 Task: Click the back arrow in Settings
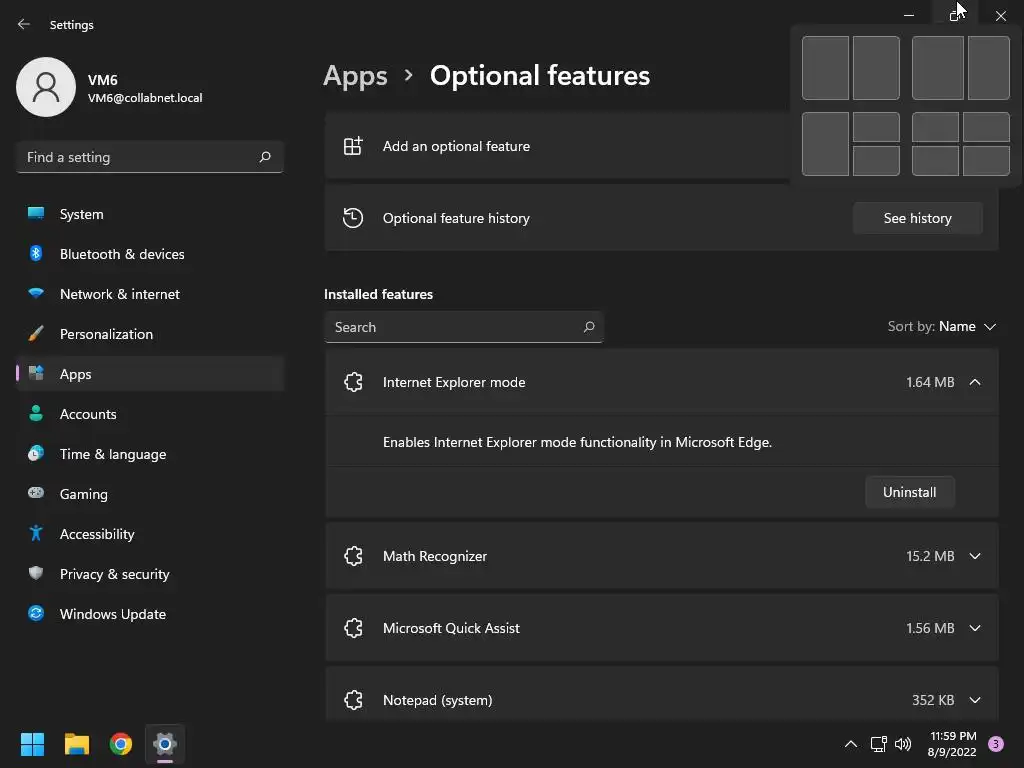[24, 24]
